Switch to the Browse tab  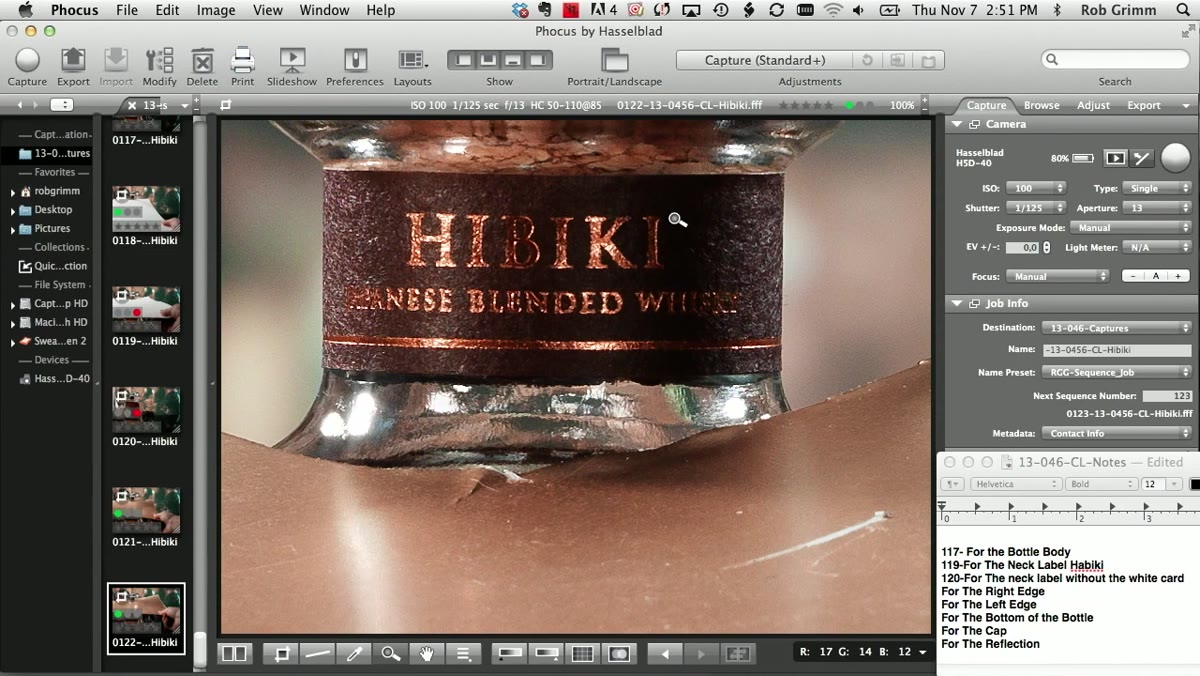[1041, 105]
